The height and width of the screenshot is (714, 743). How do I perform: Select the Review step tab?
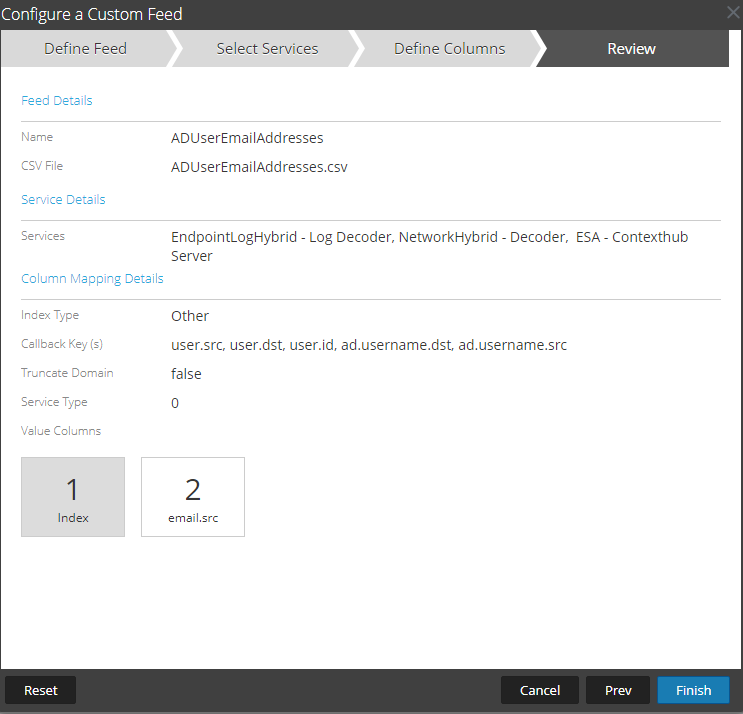tap(631, 49)
